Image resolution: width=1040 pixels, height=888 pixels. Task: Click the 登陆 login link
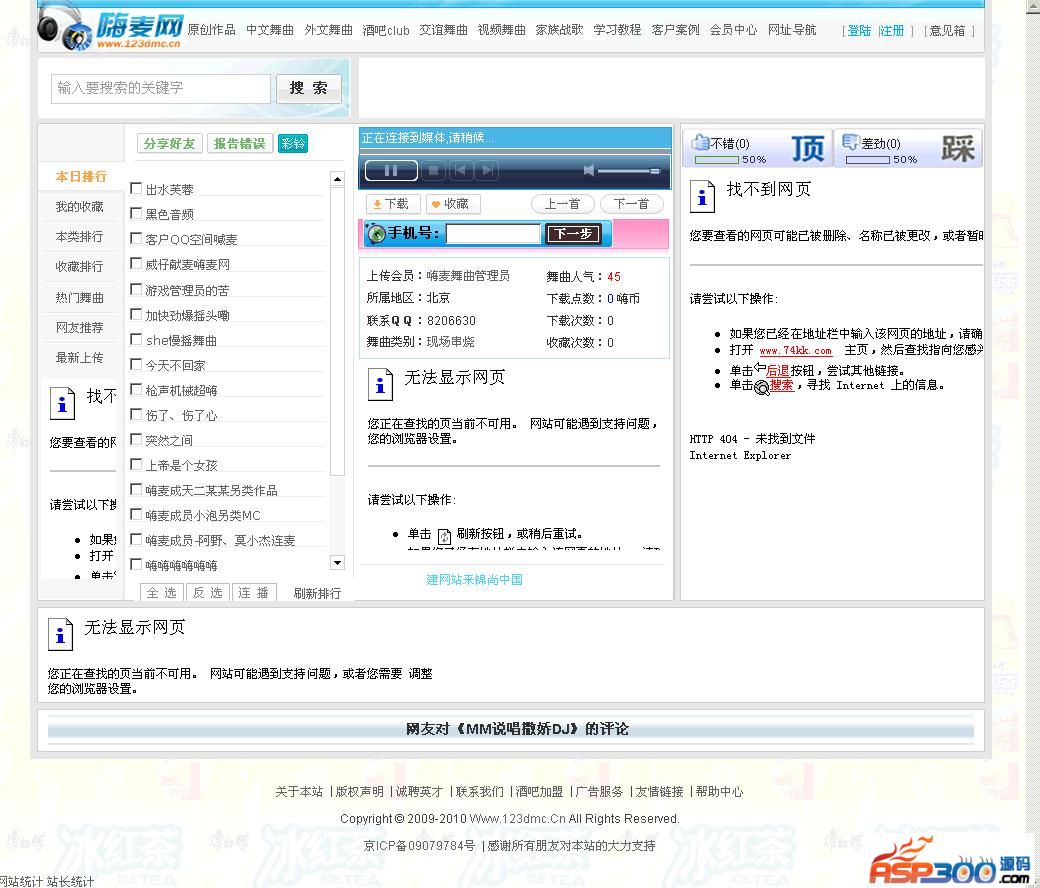(859, 31)
